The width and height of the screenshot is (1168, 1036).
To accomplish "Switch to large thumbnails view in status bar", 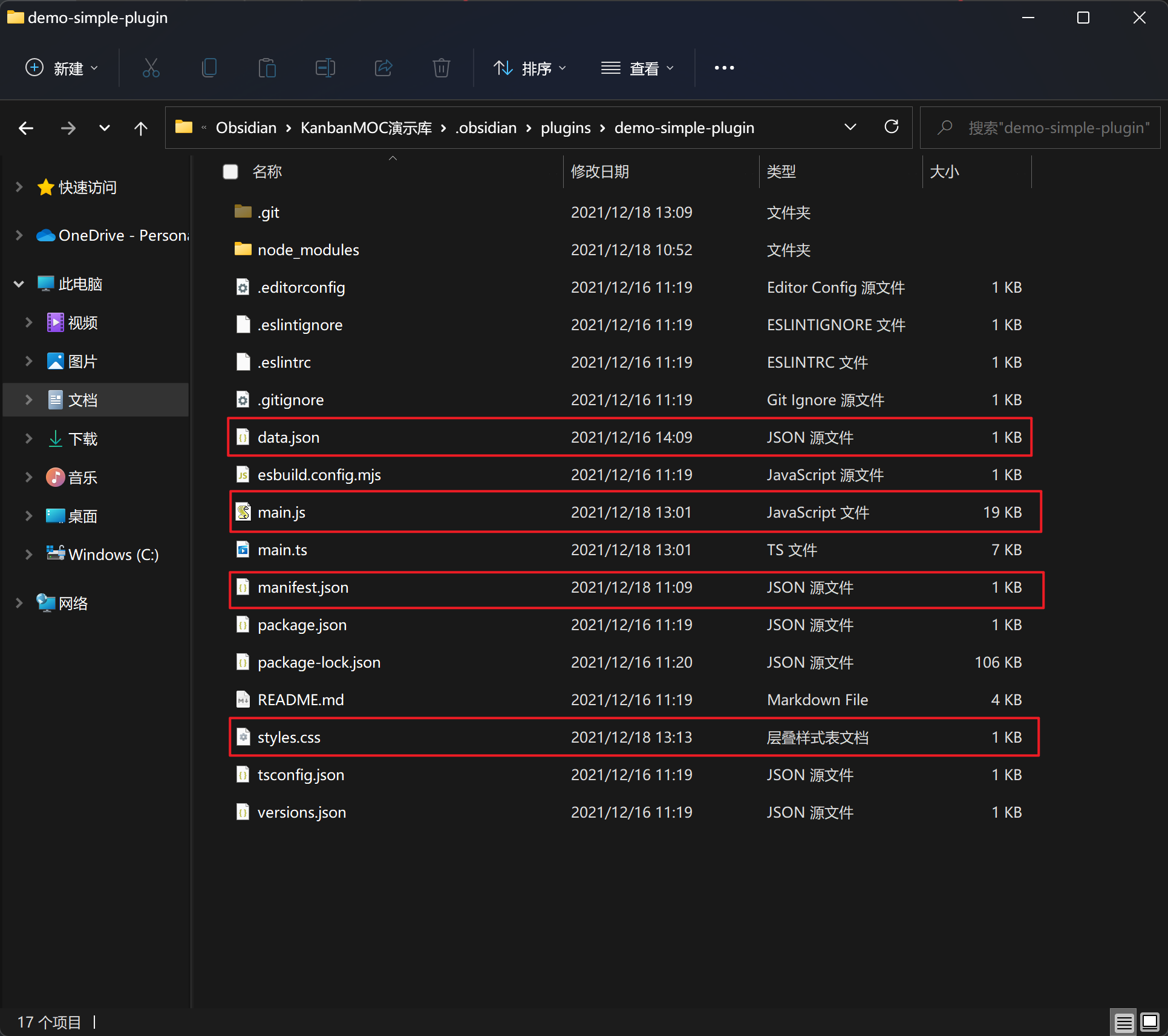I will [1149, 1022].
